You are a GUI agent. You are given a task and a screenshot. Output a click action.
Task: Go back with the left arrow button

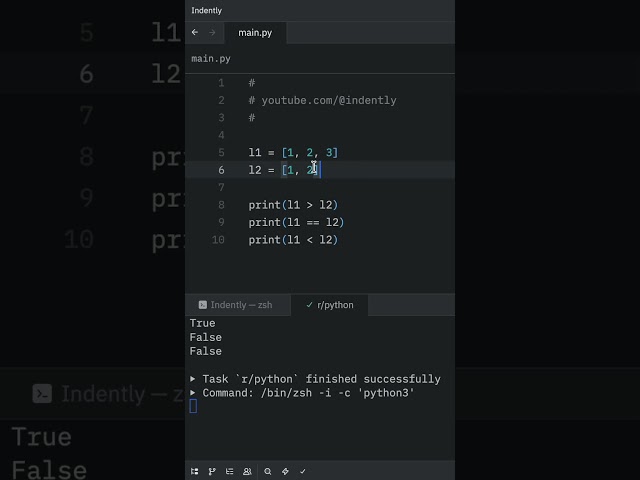click(195, 32)
